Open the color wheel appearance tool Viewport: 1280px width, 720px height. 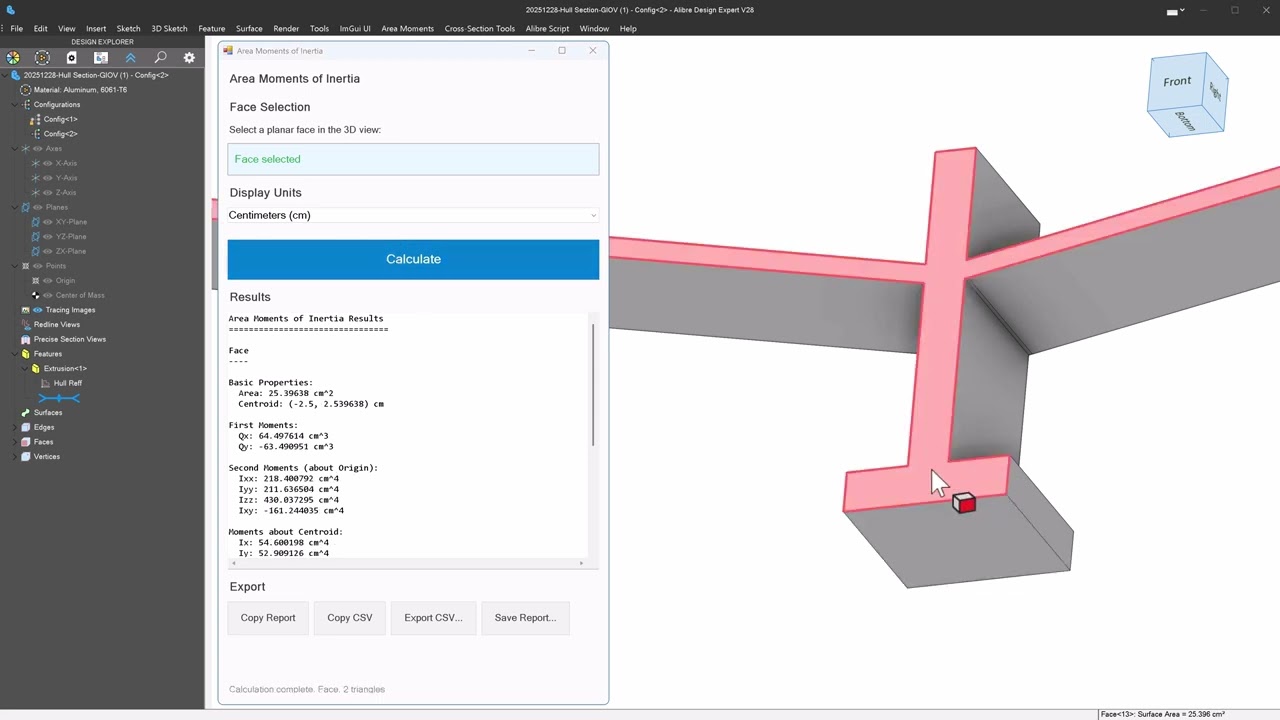(13, 58)
